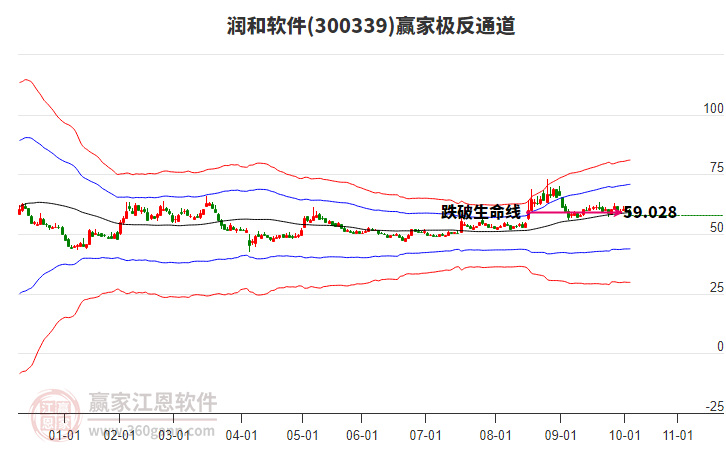
Task: Click the 06-01 date axis label
Action: [x=362, y=435]
